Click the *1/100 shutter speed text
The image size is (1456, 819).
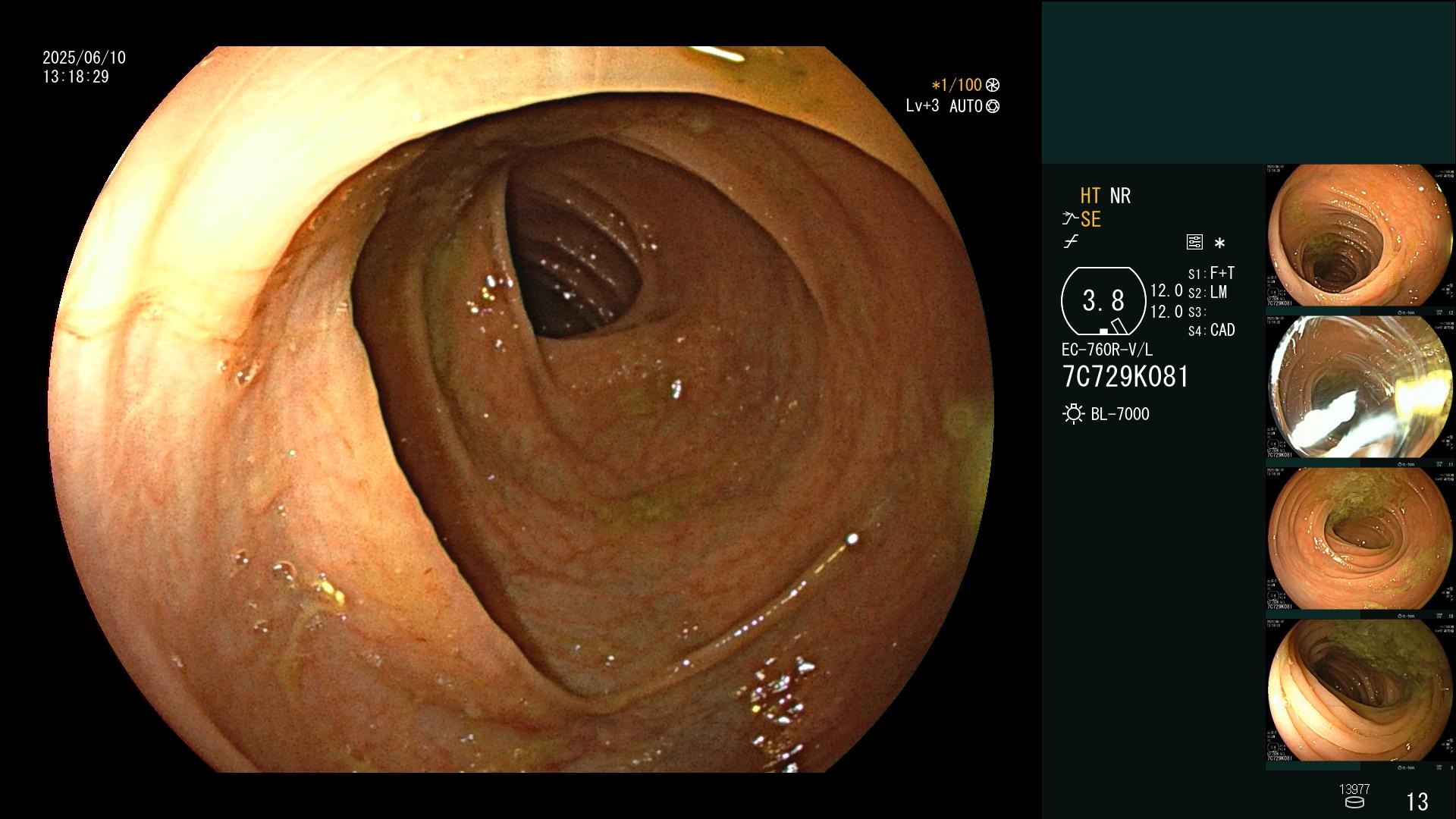pos(956,85)
